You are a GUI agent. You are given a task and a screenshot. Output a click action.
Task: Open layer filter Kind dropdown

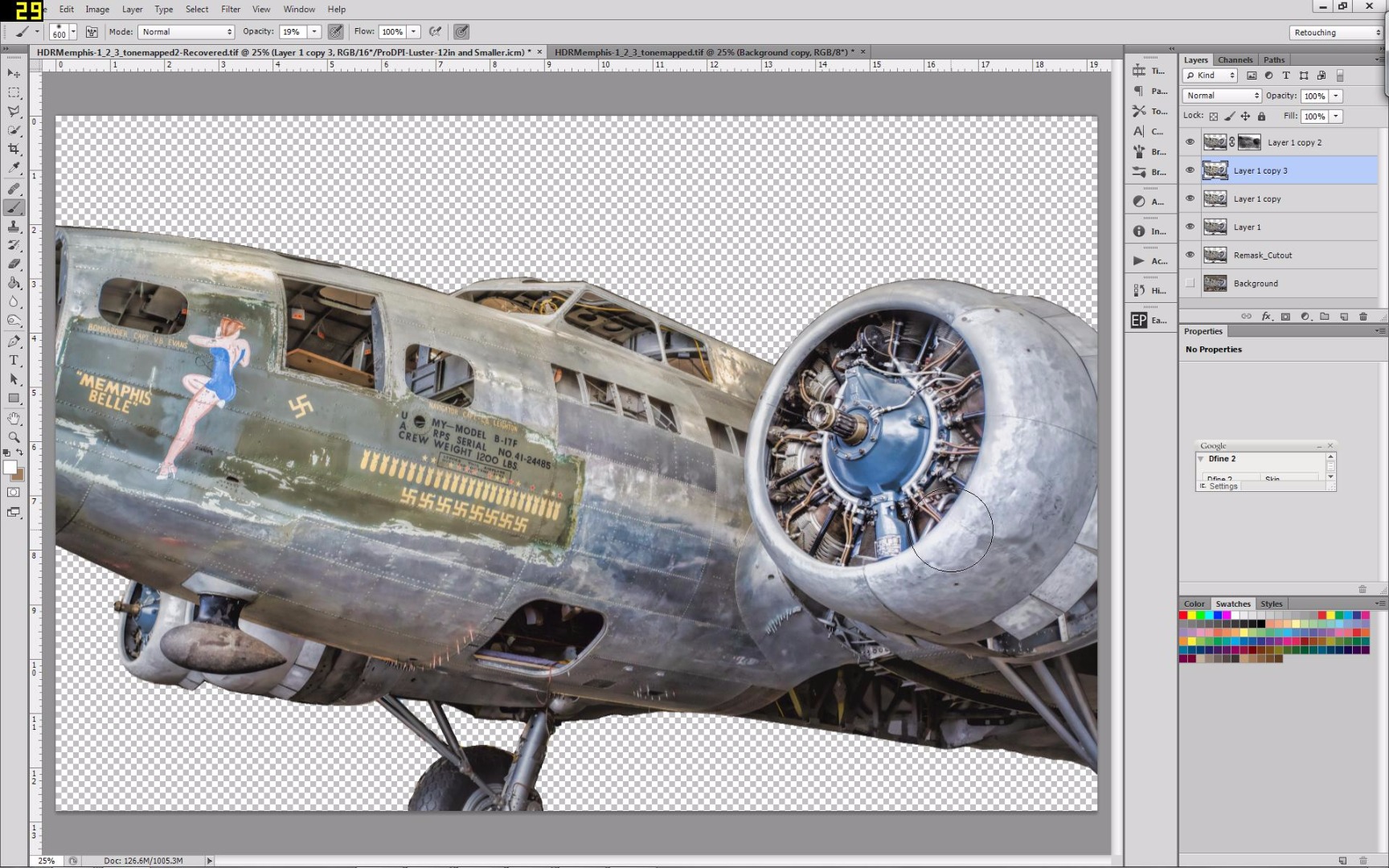click(1210, 76)
